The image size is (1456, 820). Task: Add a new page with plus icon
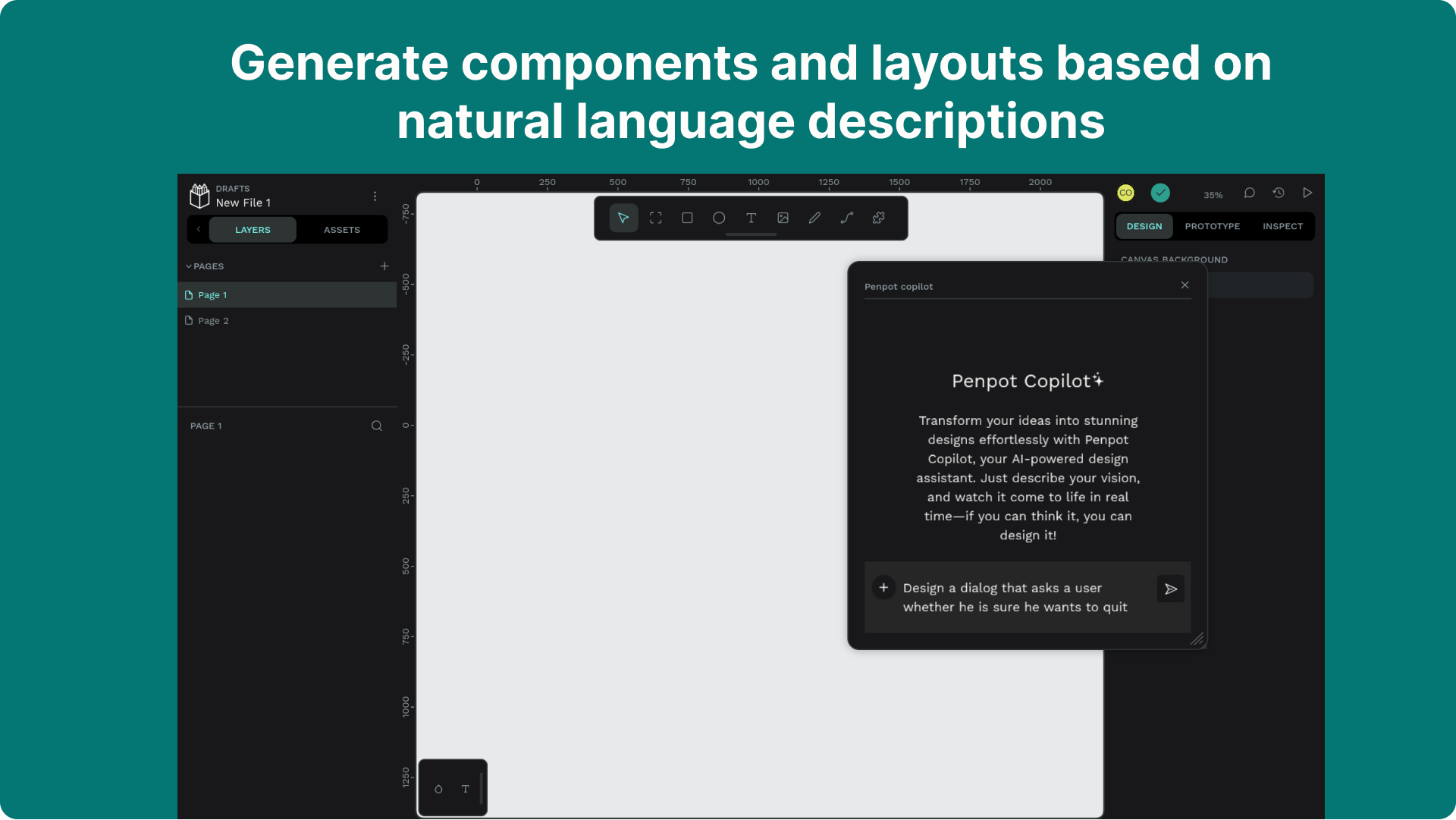384,266
